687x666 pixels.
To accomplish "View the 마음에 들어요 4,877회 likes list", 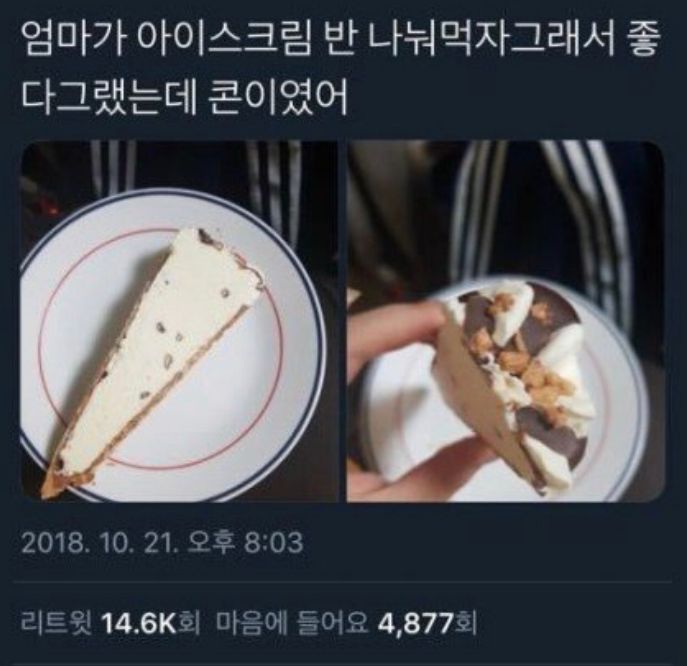I will click(347, 622).
